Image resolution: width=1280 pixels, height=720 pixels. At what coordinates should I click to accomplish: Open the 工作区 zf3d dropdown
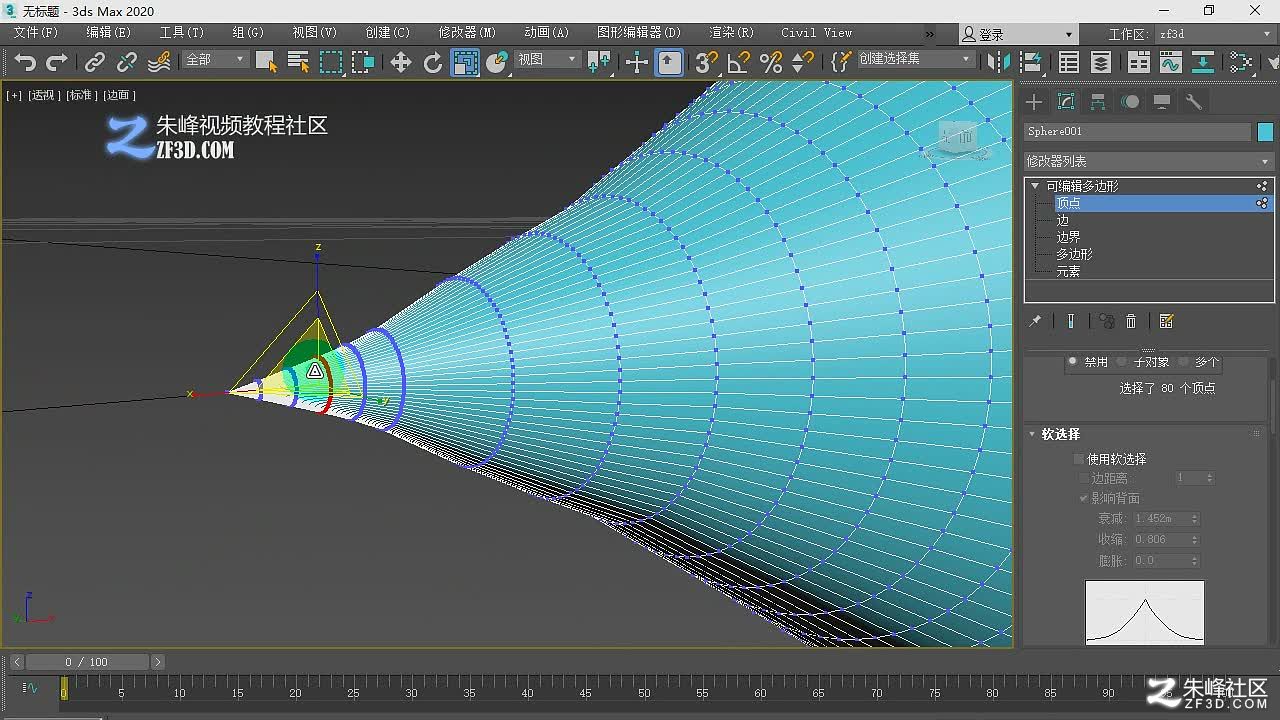pos(1214,34)
